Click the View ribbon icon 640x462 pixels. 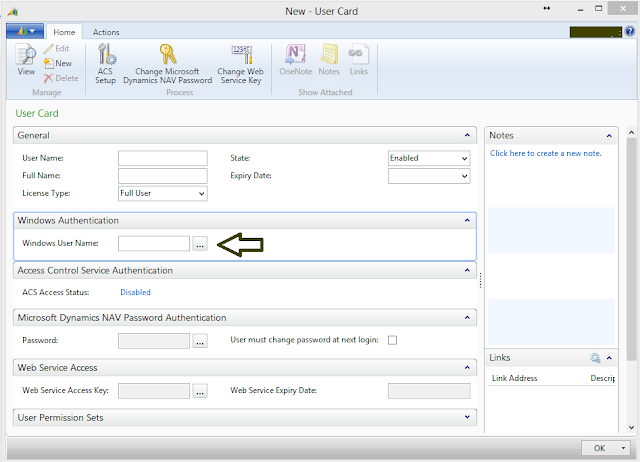(26, 60)
